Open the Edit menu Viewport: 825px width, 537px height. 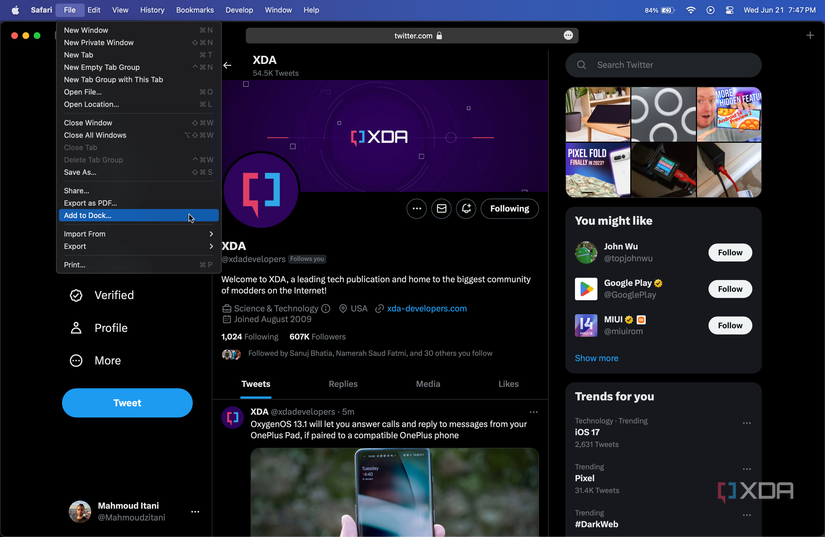[94, 10]
